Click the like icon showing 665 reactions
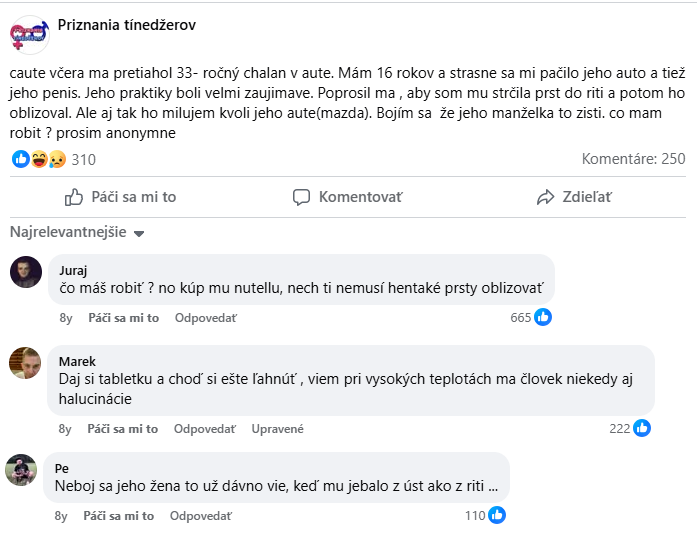Viewport: 697px width, 535px height. pyautogui.click(x=543, y=318)
